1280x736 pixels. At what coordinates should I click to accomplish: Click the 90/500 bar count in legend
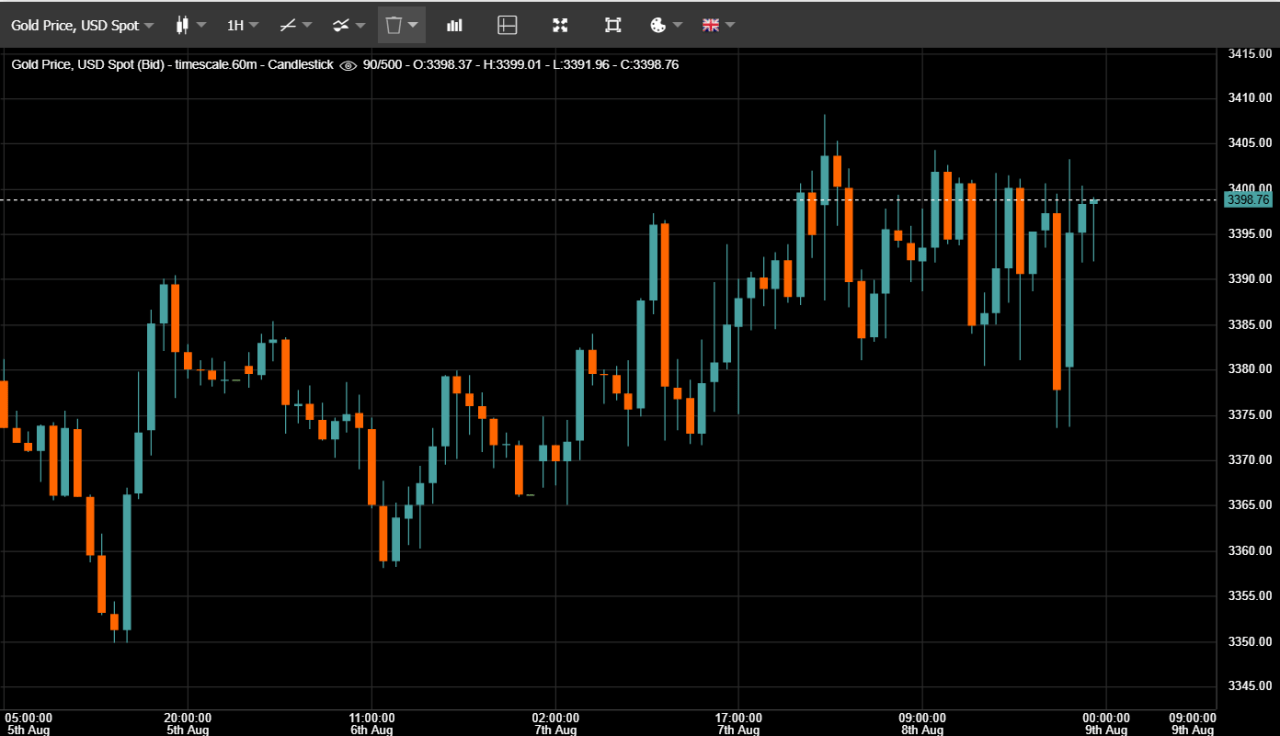click(383, 65)
